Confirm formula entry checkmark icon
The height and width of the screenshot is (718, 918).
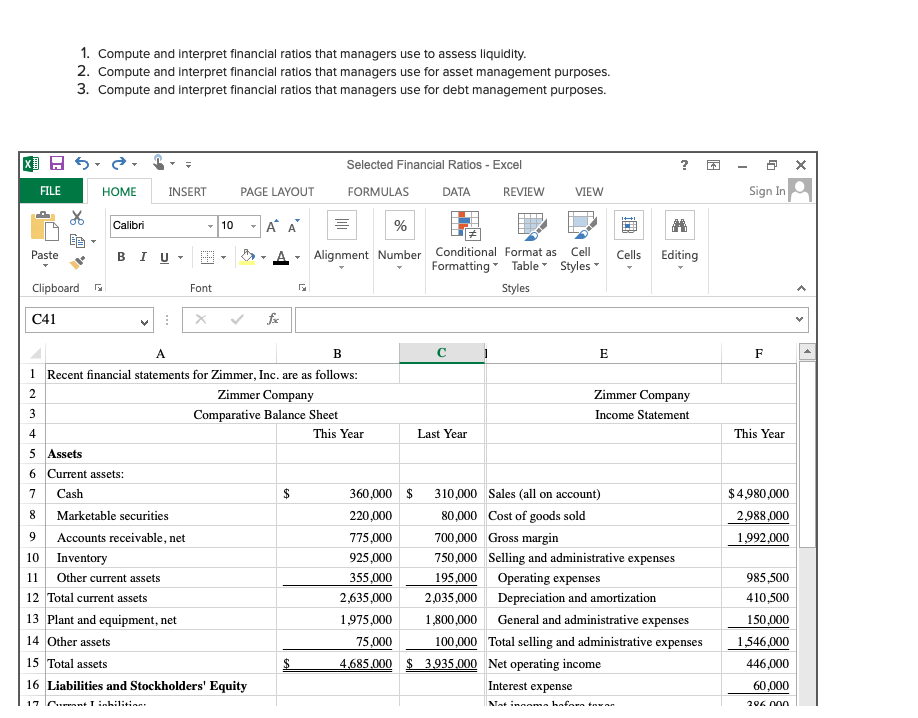237,319
